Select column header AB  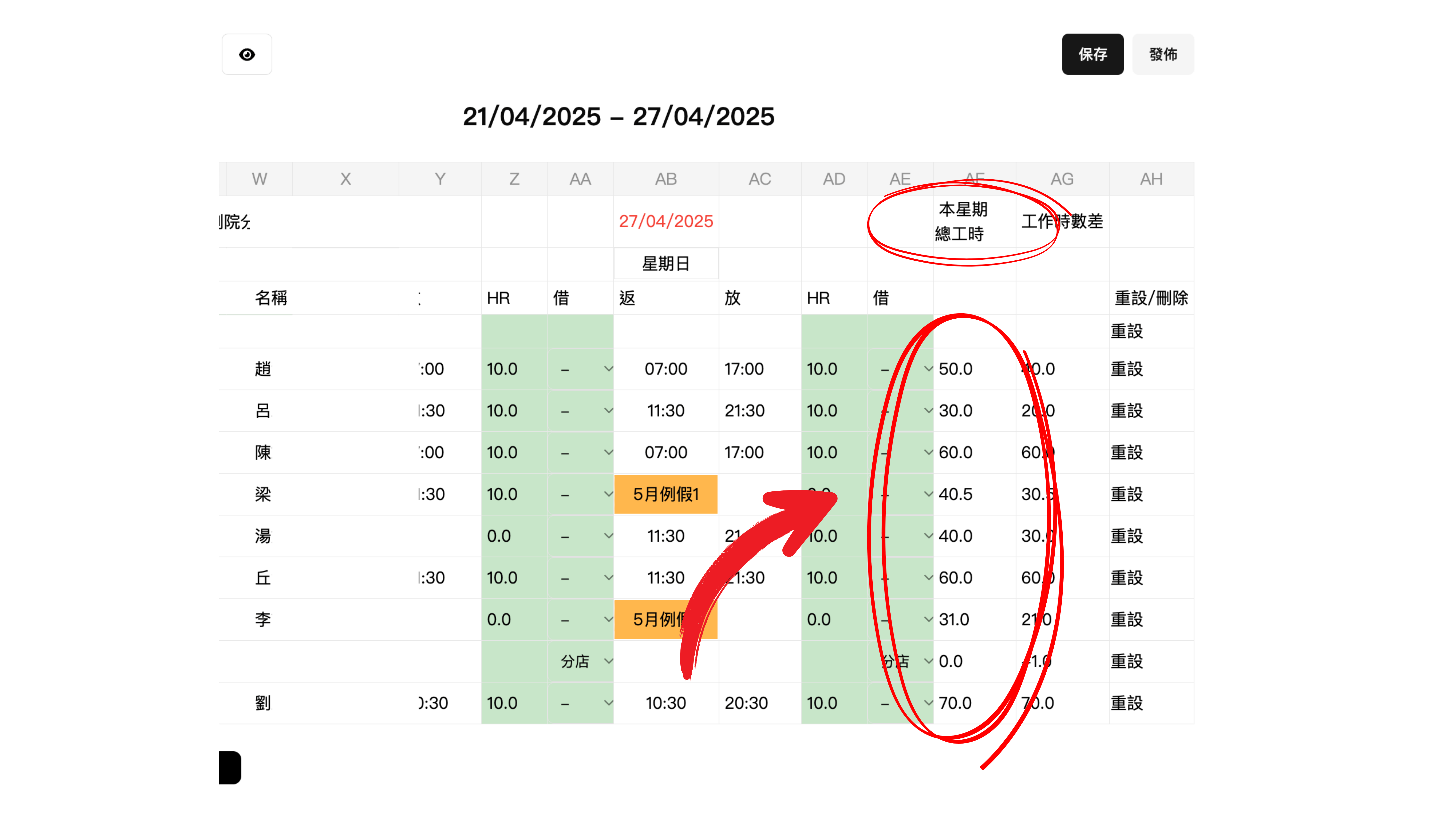click(x=666, y=179)
